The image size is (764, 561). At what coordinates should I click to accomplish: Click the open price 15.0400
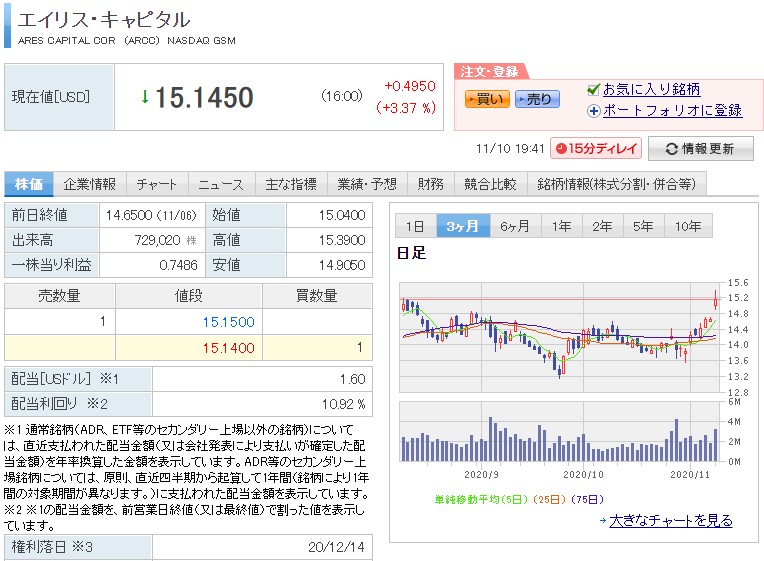[x=342, y=215]
